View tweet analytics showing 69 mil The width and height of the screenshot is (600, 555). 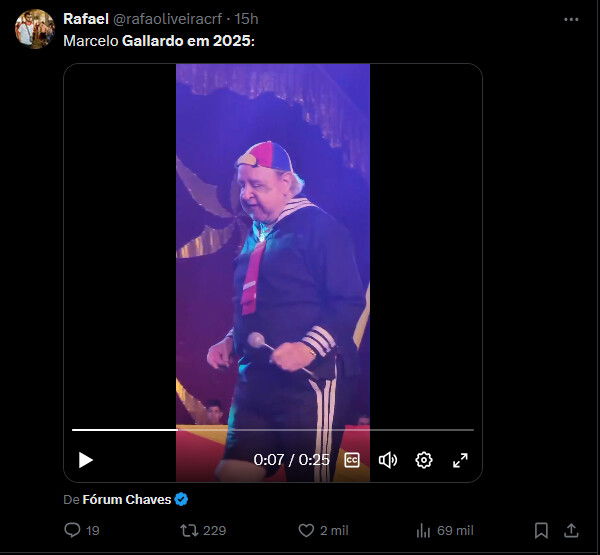tap(423, 530)
